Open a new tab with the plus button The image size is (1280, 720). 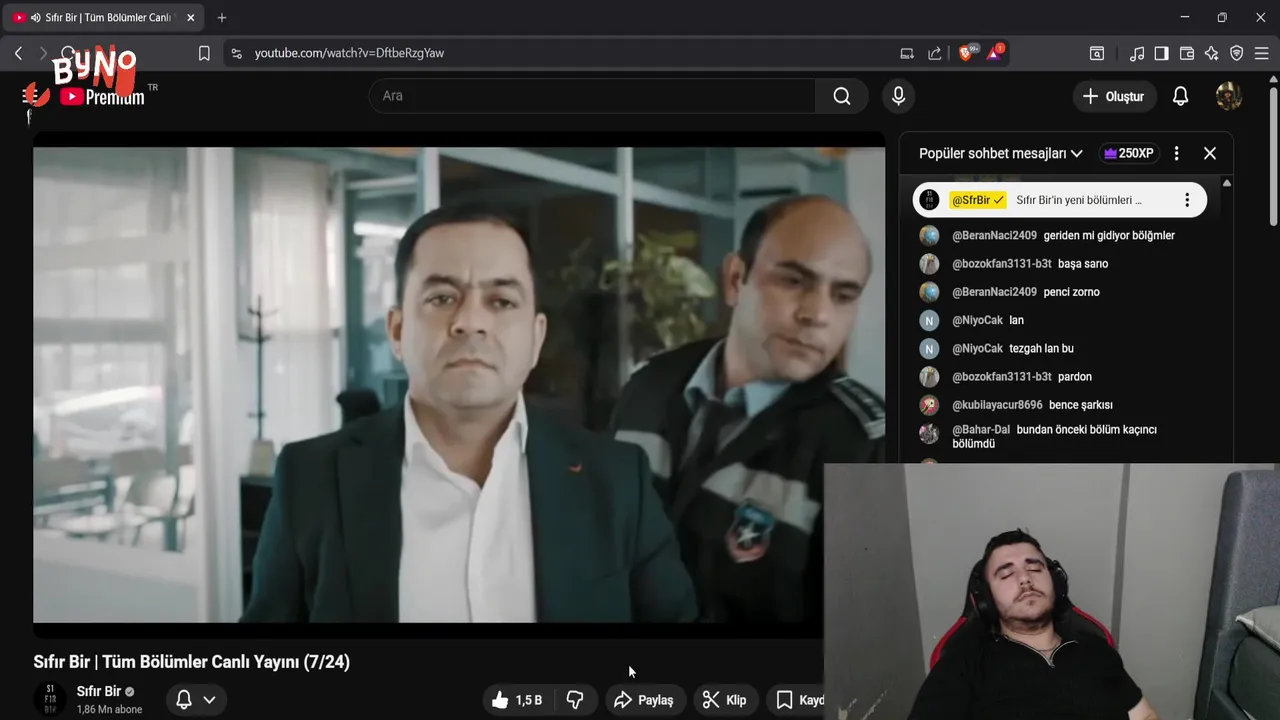click(222, 17)
